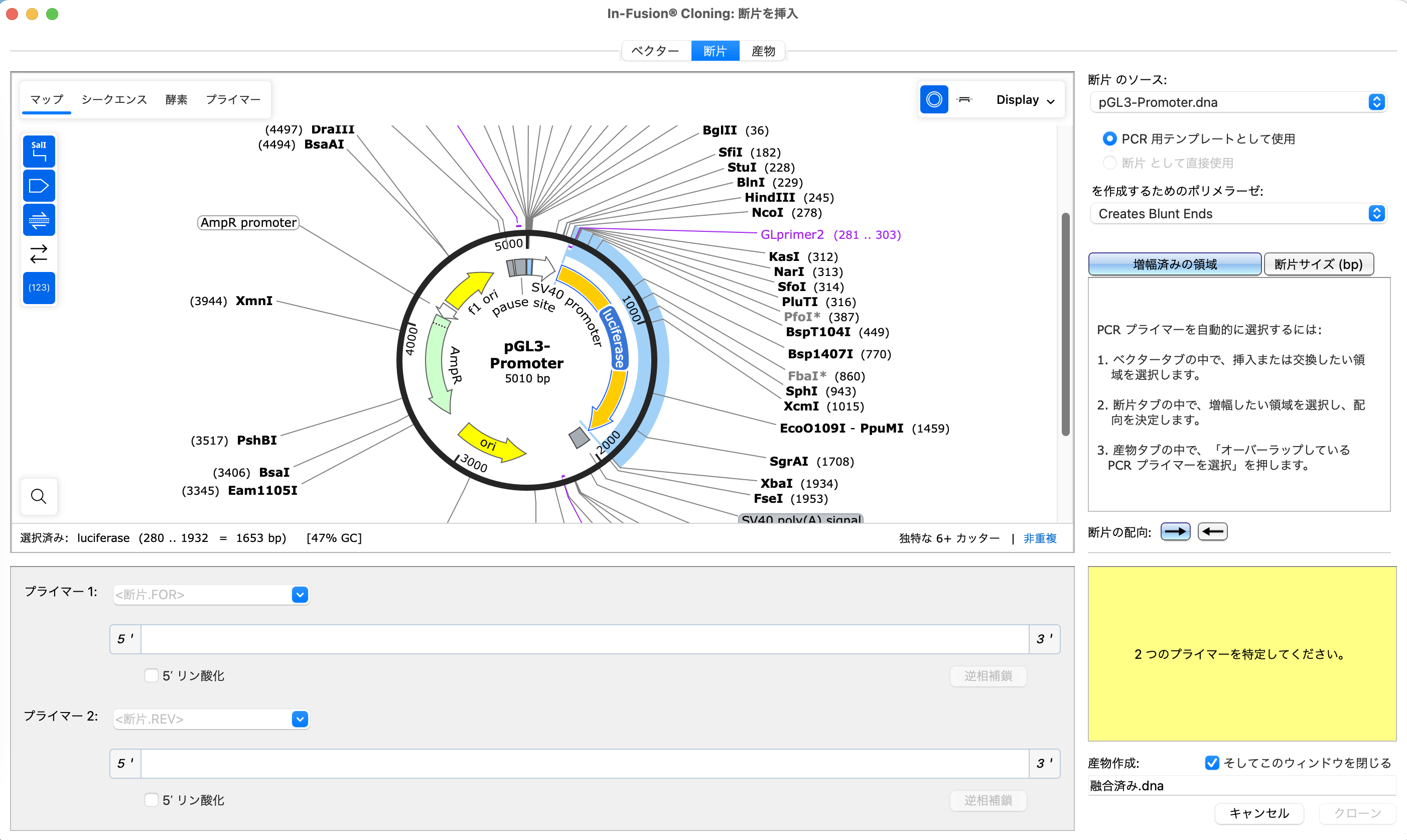Open the 断片のソース file dropdown

(x=1377, y=102)
